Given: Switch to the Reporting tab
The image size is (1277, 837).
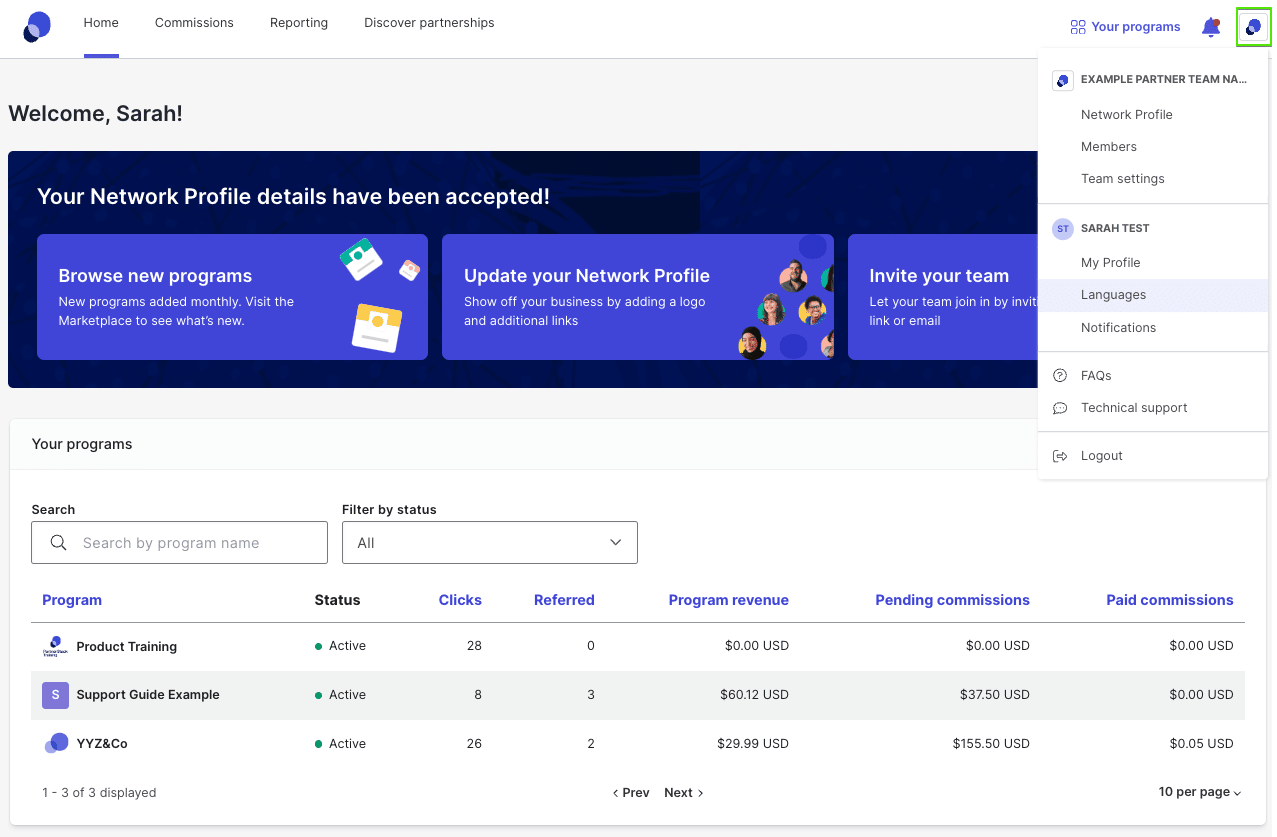Looking at the screenshot, I should click(298, 22).
